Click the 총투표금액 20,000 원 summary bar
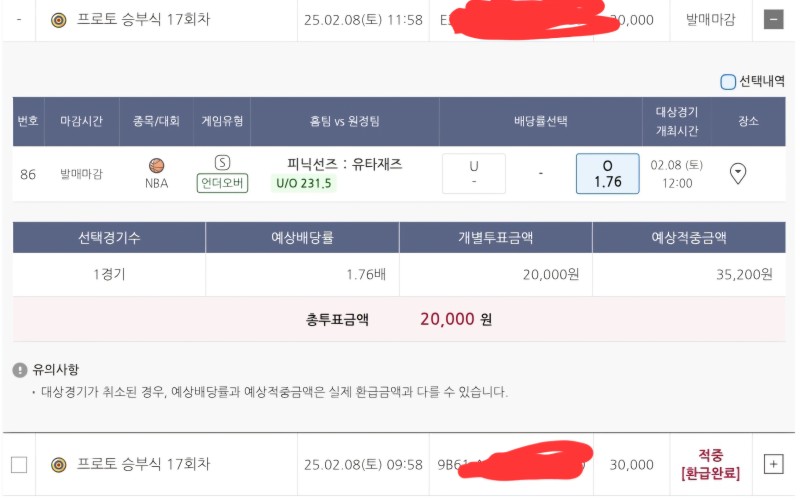800x501 pixels. pyautogui.click(x=399, y=320)
